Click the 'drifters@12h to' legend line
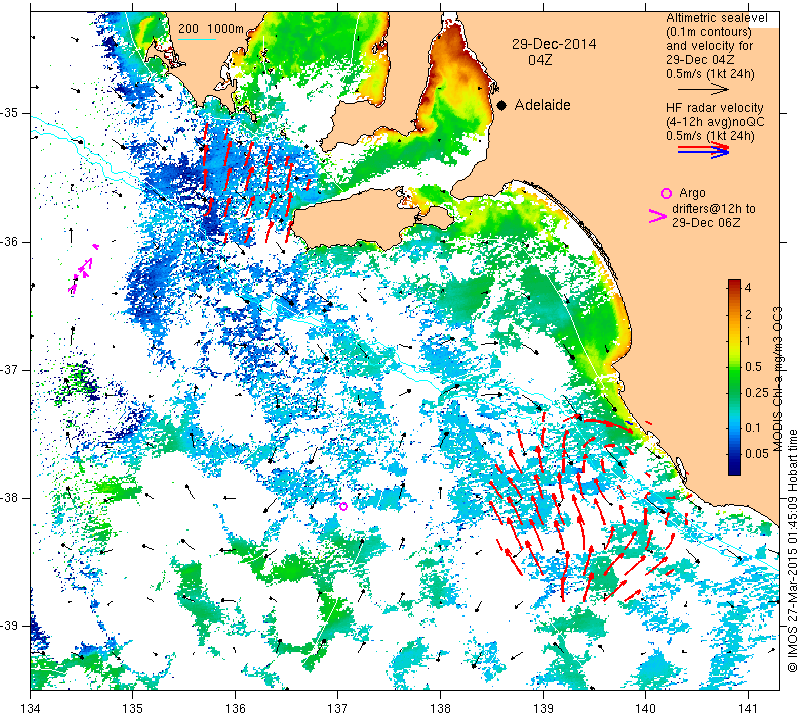Viewport: 800px width, 720px height. [714, 209]
